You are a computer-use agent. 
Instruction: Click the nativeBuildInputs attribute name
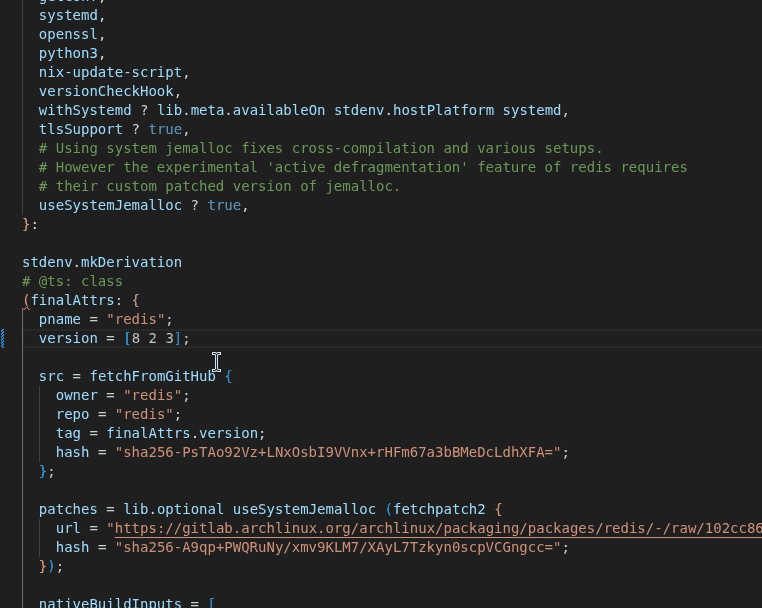[110, 603]
